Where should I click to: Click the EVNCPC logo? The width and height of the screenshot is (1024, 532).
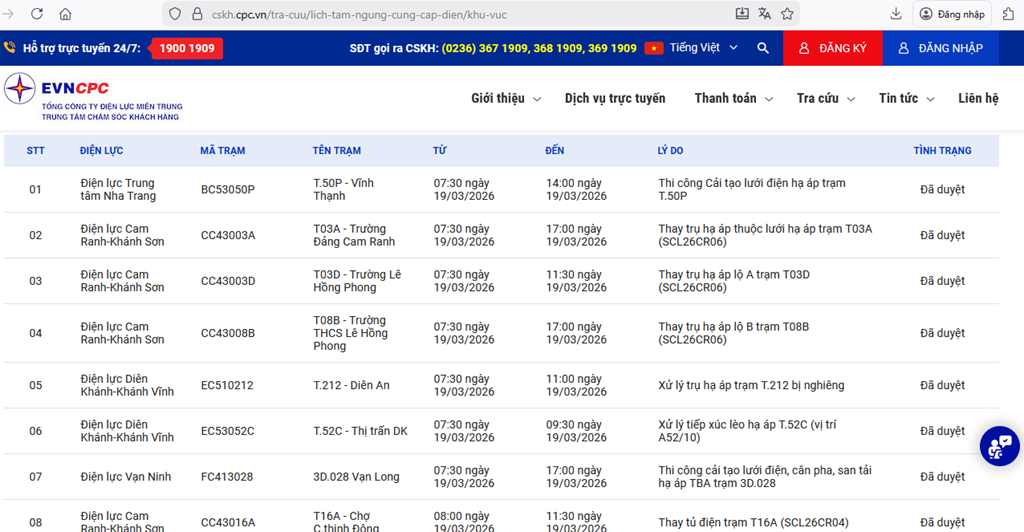(x=92, y=98)
